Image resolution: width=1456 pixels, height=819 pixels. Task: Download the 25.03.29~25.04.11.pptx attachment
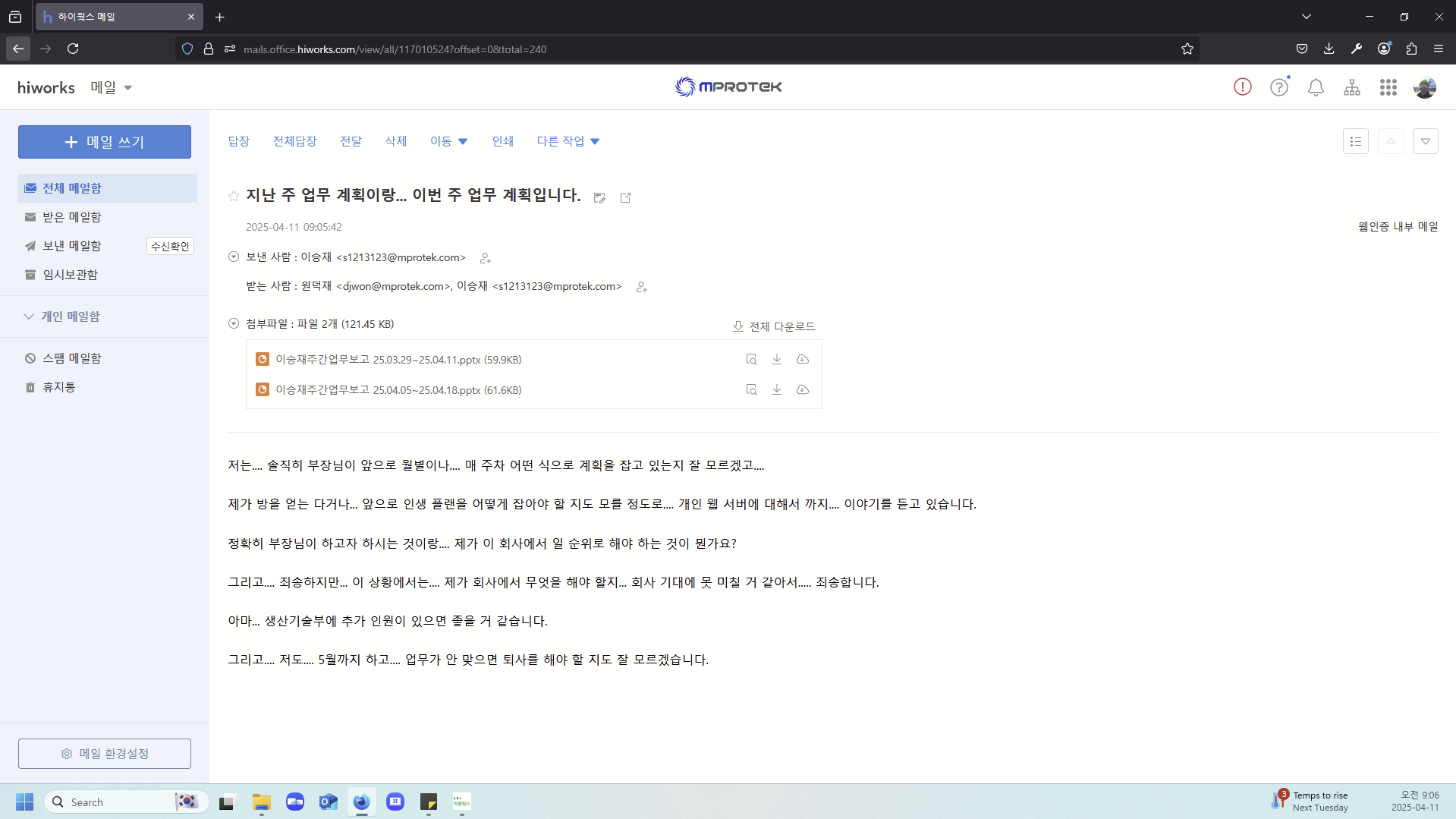tap(777, 359)
